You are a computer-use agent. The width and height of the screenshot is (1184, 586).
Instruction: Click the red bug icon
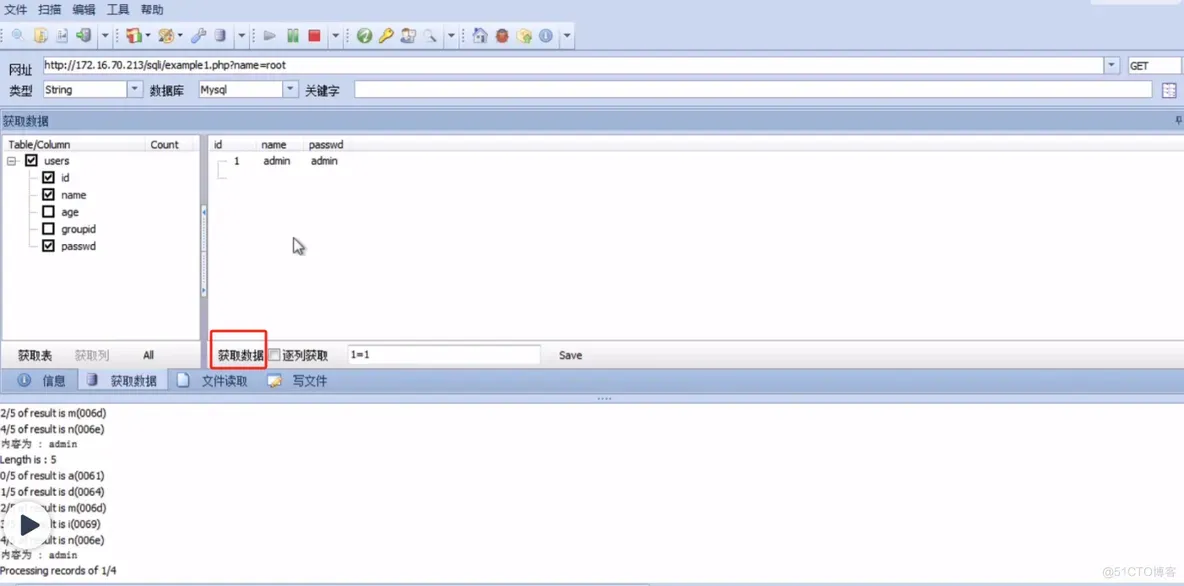coord(501,35)
